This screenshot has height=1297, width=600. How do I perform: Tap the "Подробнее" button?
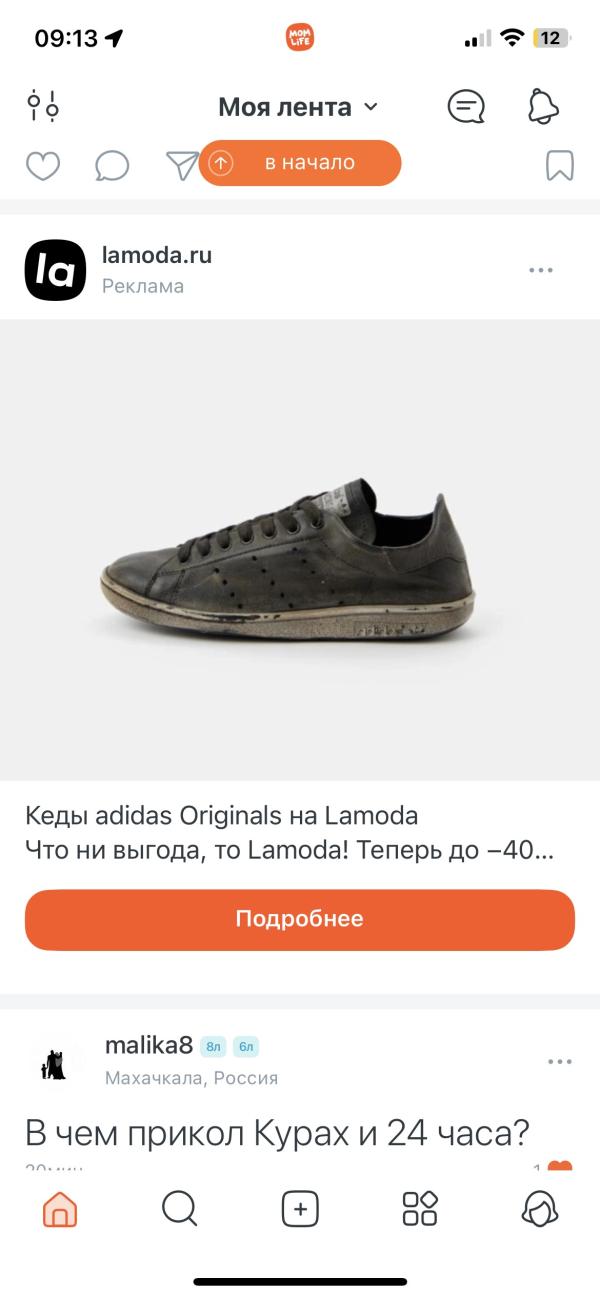pos(300,919)
